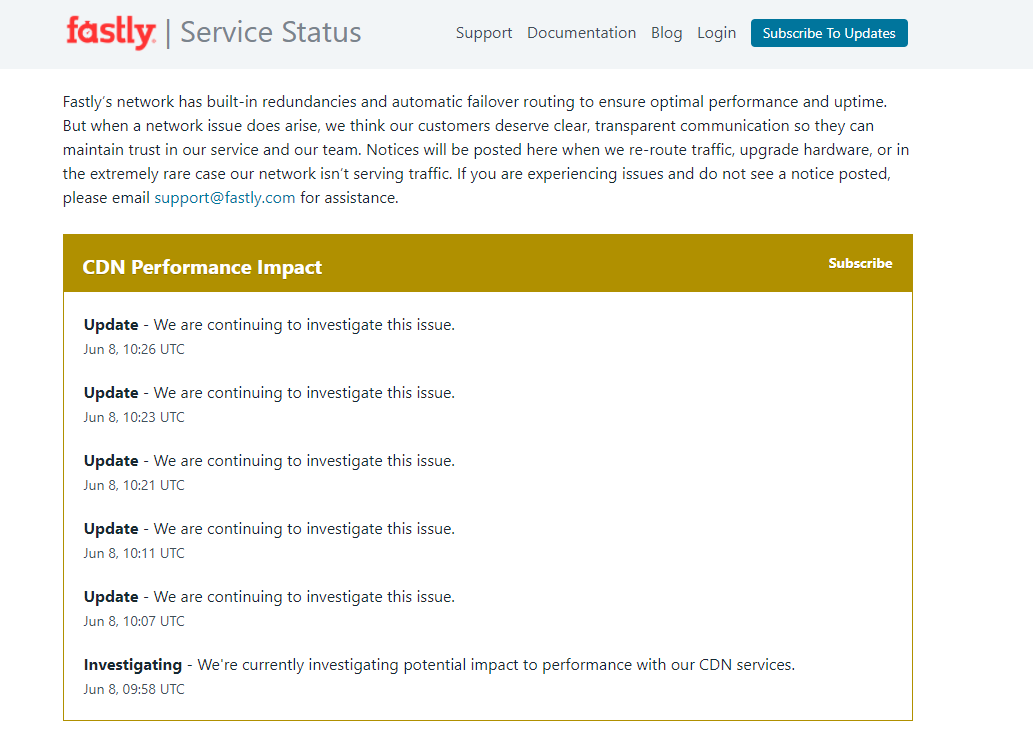The height and width of the screenshot is (739, 1033).
Task: Select the Jun 8, 10:26 UTC timestamp
Action: [x=134, y=349]
